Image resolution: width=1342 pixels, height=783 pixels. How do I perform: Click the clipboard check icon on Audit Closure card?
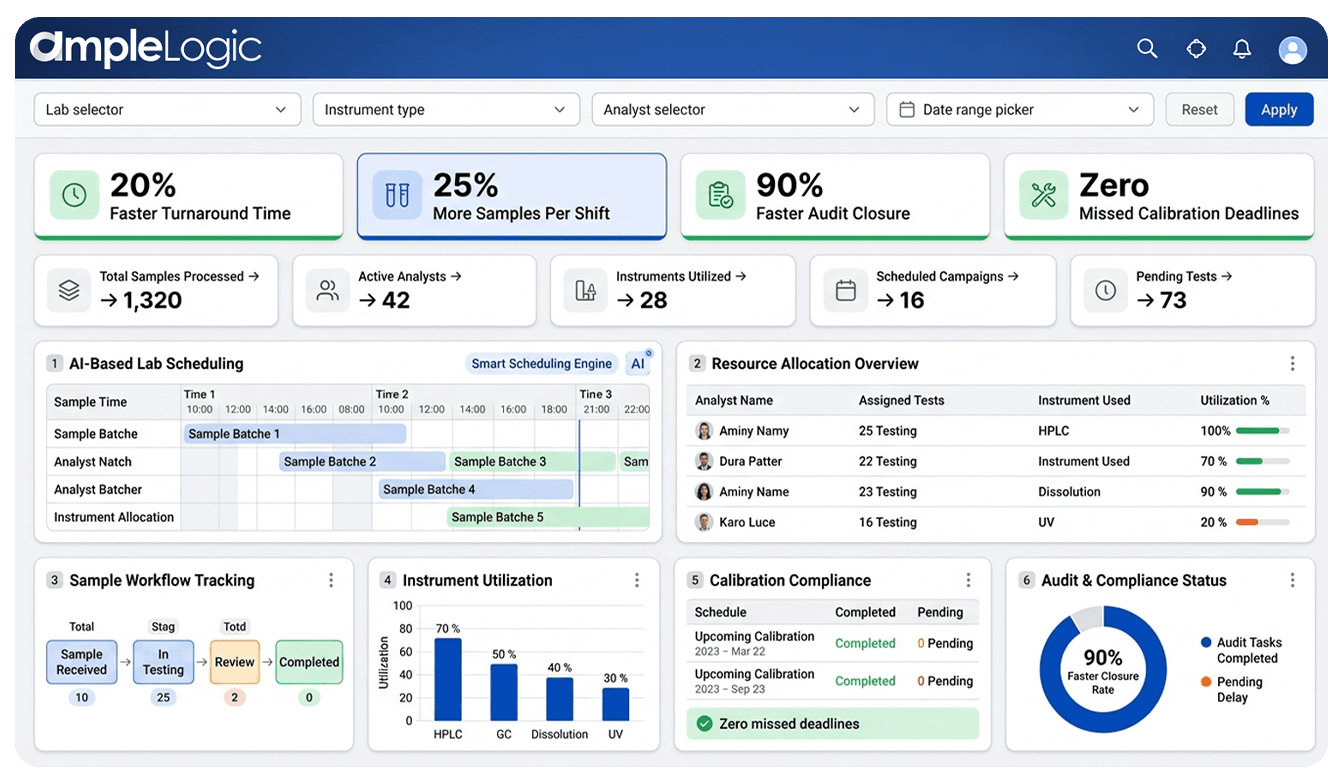pyautogui.click(x=720, y=195)
